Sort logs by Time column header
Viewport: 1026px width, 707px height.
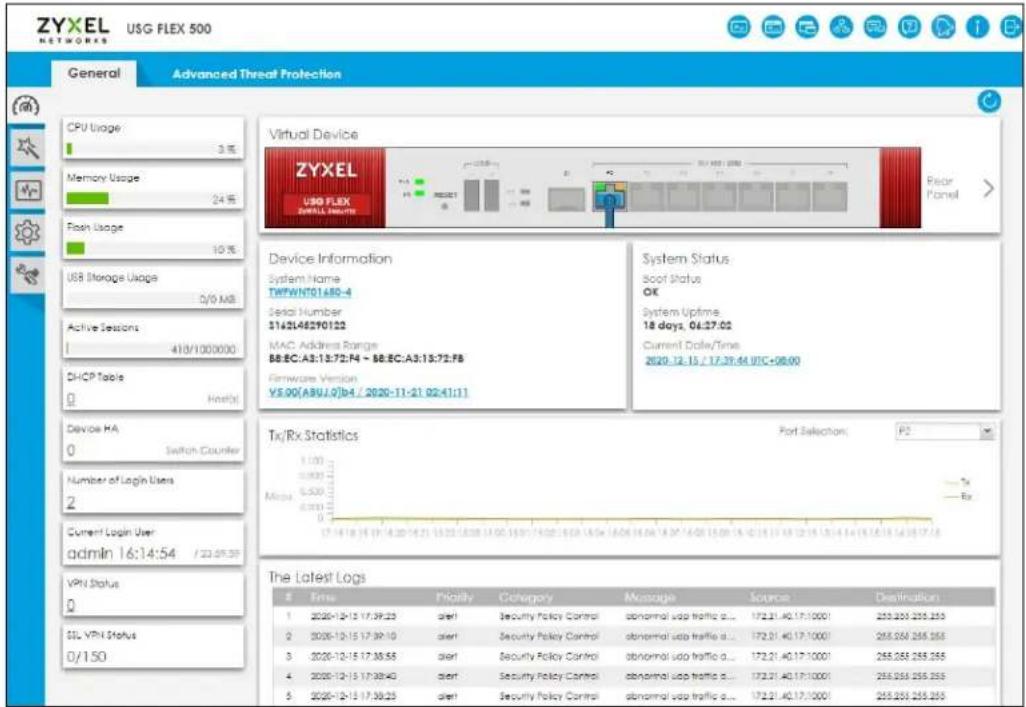coord(323,597)
